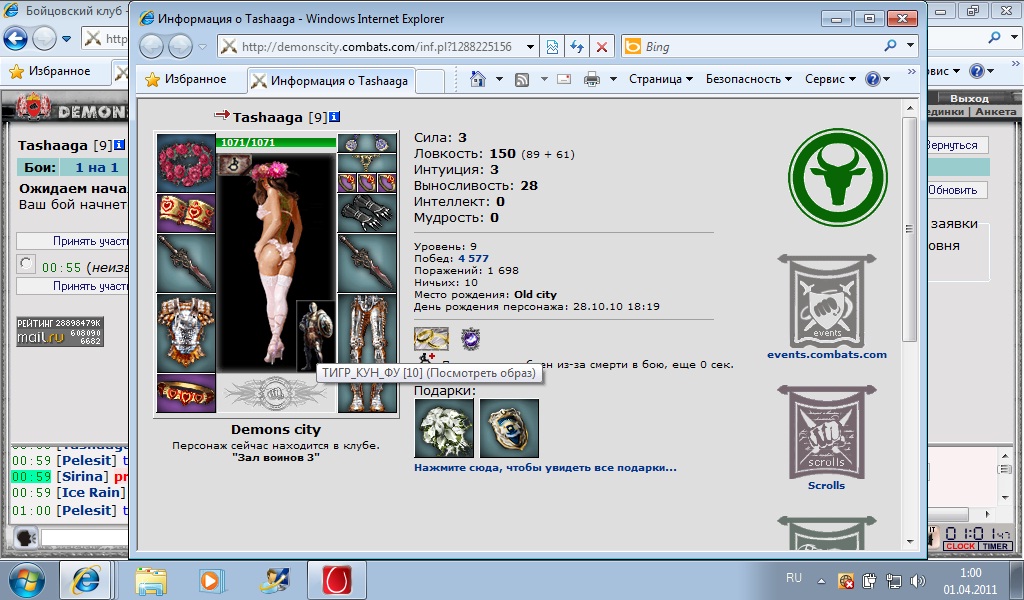Click the volume speaker tray icon

(x=918, y=580)
